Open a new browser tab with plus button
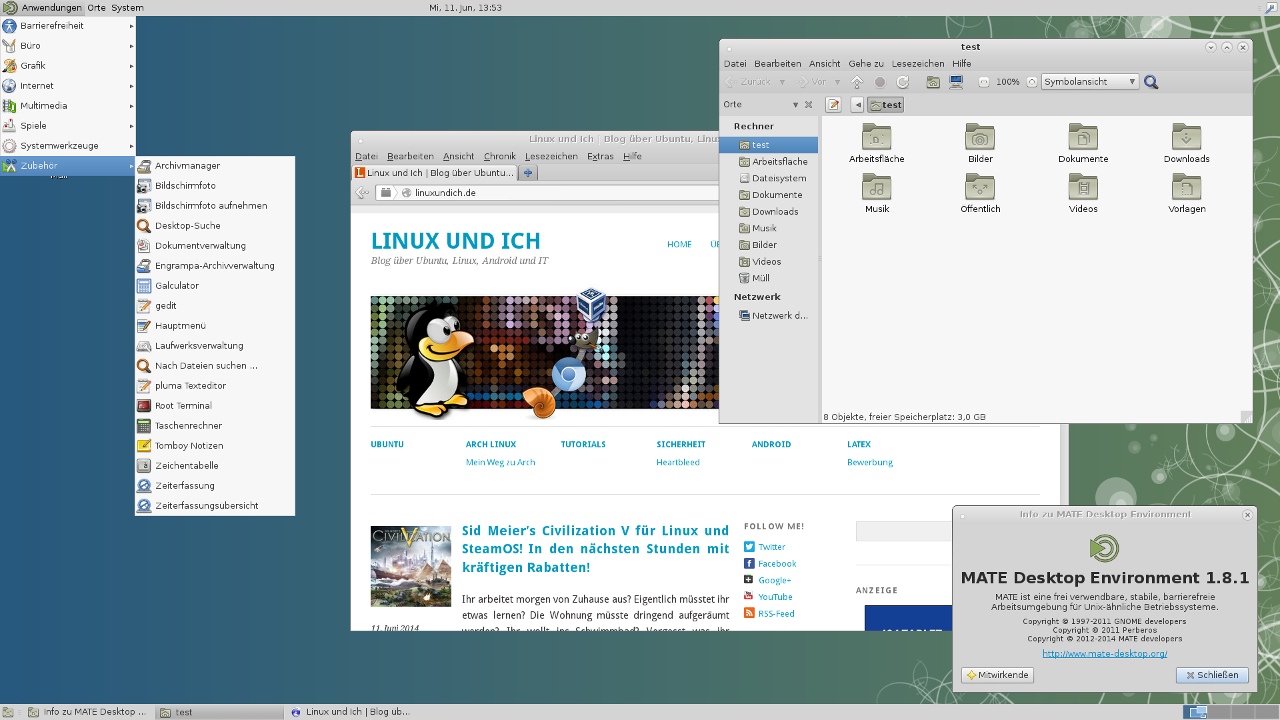 [528, 172]
